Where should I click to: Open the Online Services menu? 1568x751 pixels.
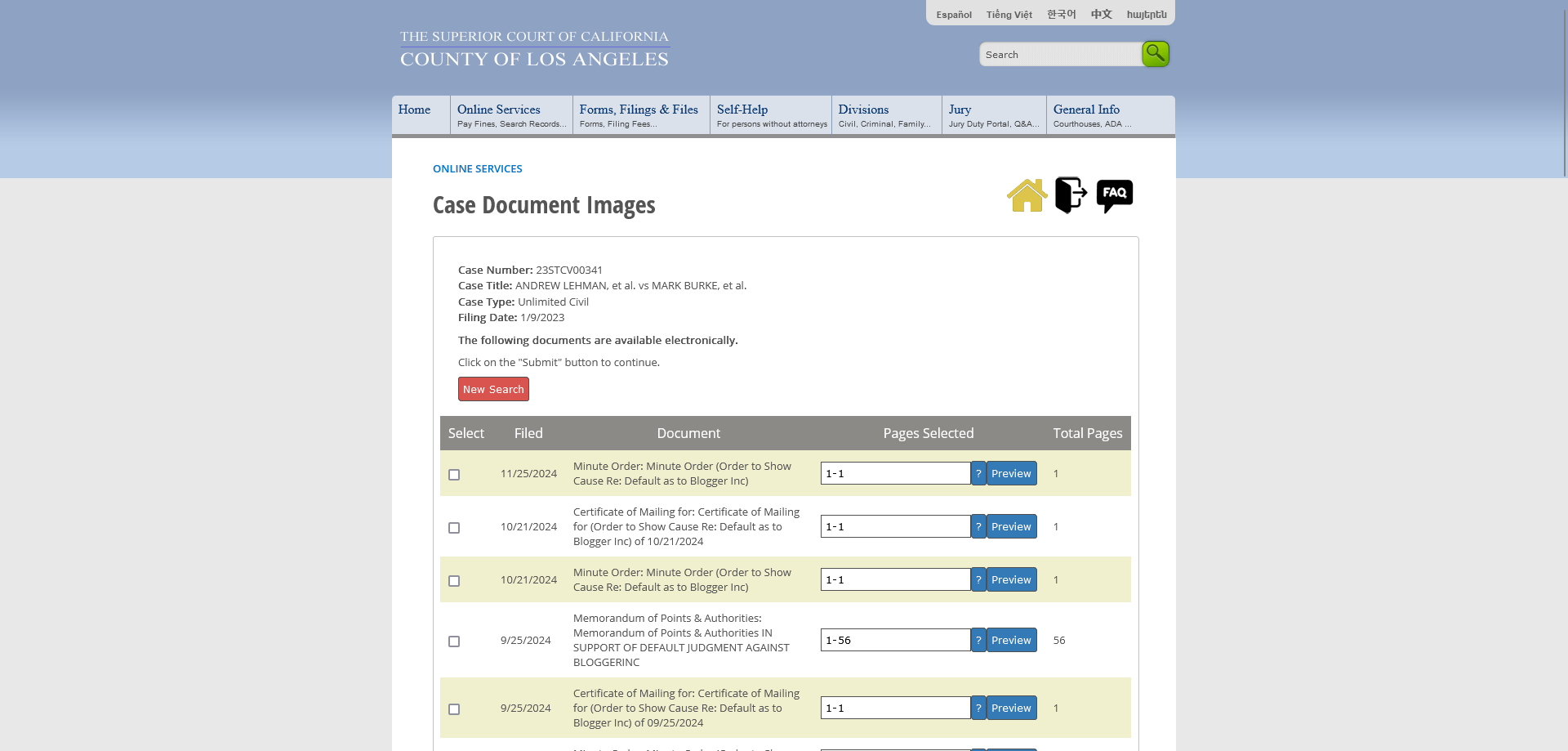(x=511, y=115)
